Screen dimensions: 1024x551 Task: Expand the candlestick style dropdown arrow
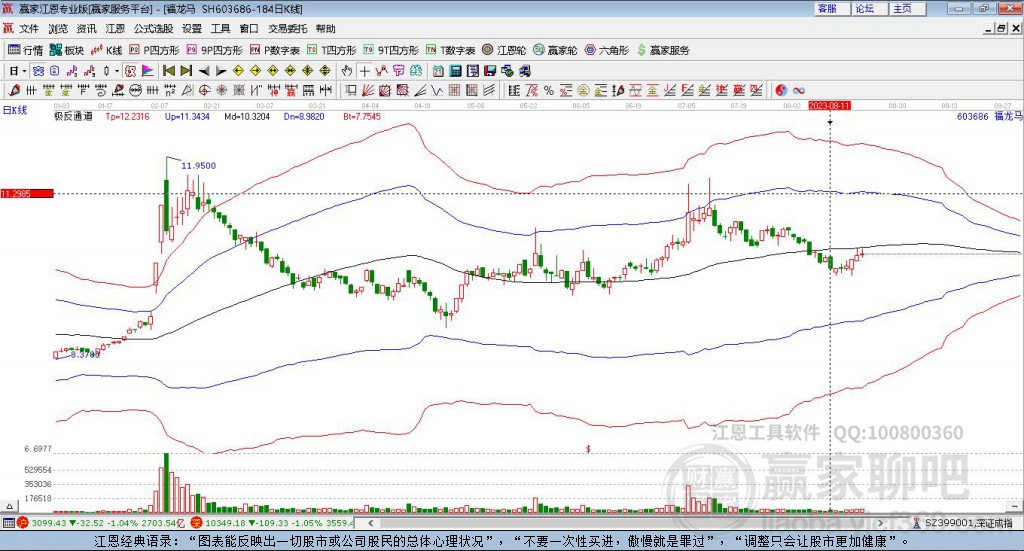point(117,71)
